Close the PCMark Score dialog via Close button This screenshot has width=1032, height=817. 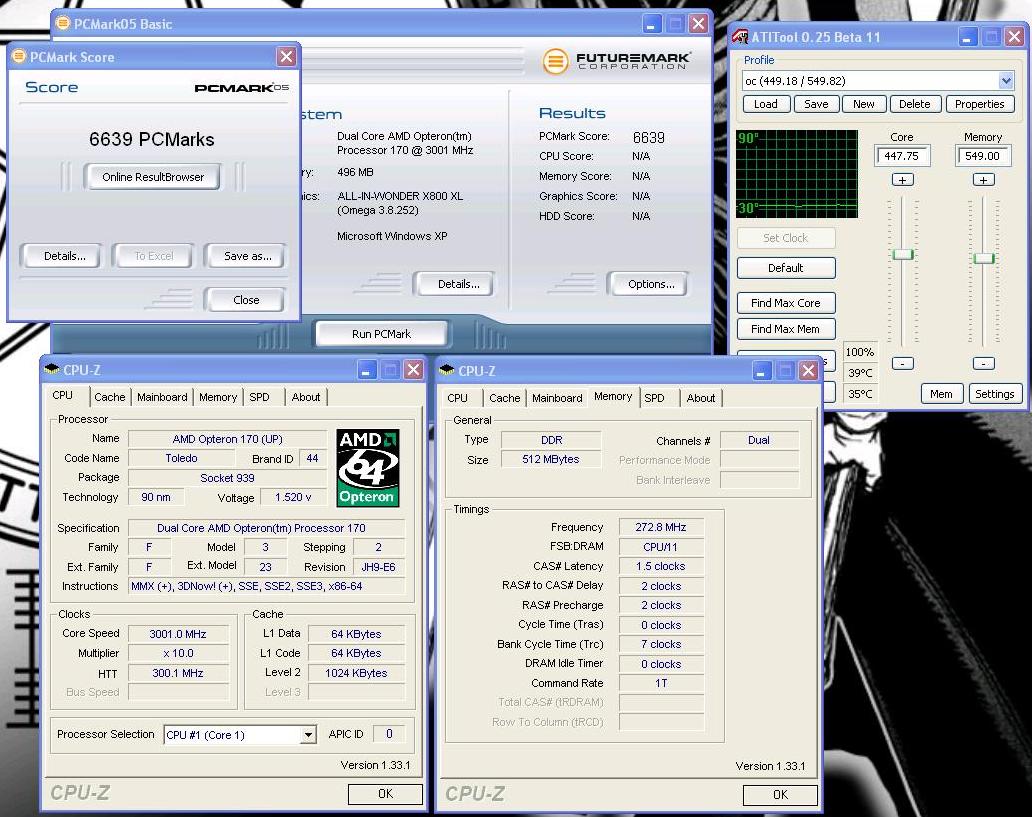(x=245, y=300)
